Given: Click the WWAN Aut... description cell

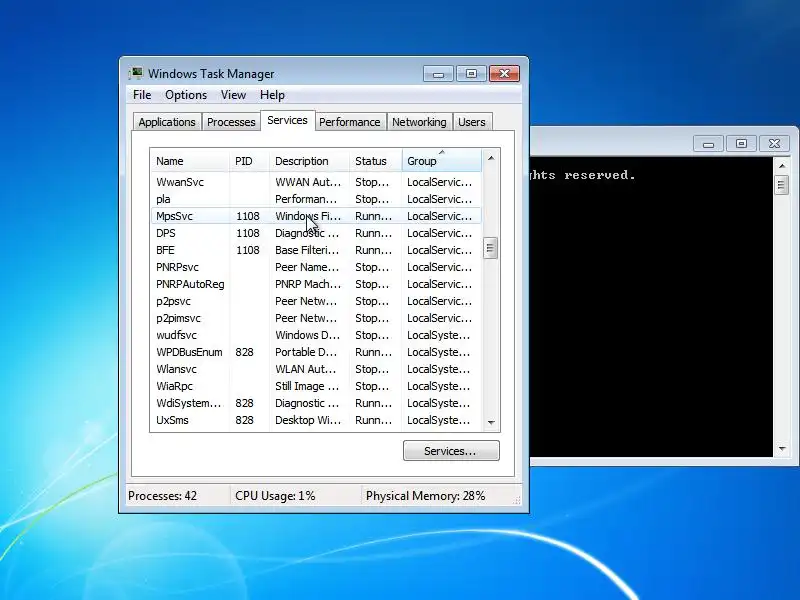Looking at the screenshot, I should click(x=308, y=182).
